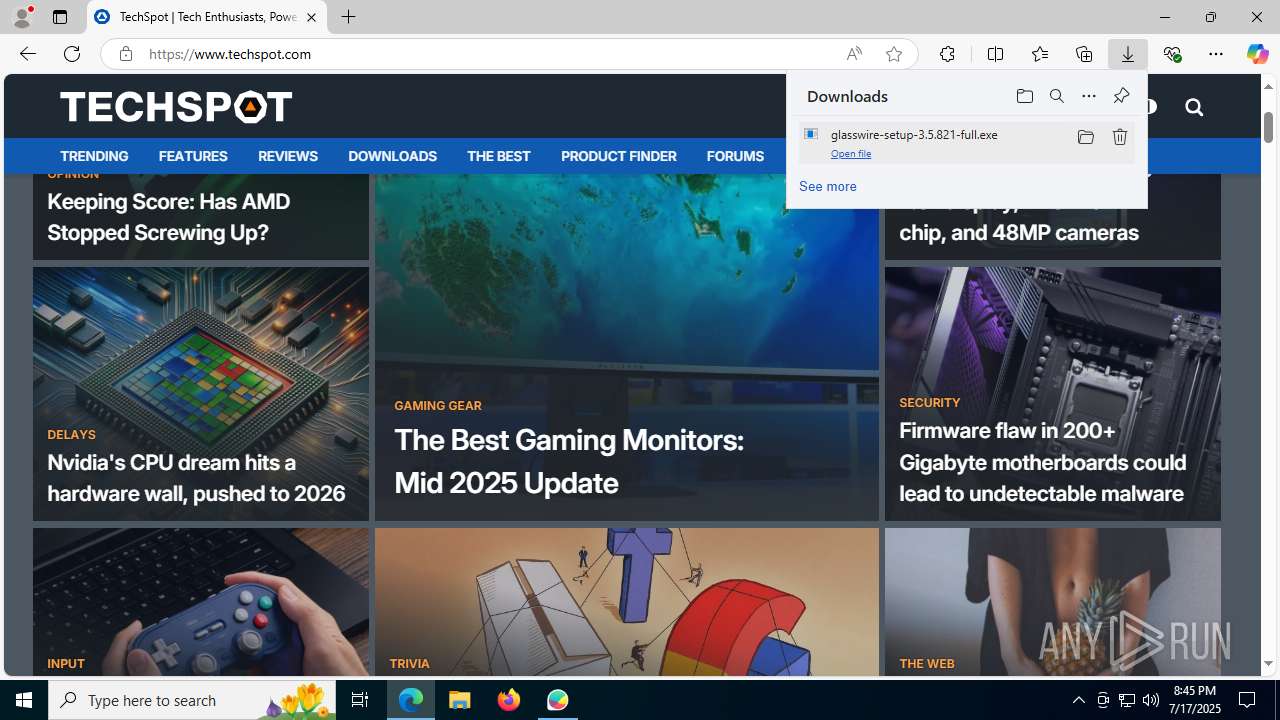Viewport: 1280px width, 720px height.
Task: Show hidden system tray icons
Action: (1078, 700)
